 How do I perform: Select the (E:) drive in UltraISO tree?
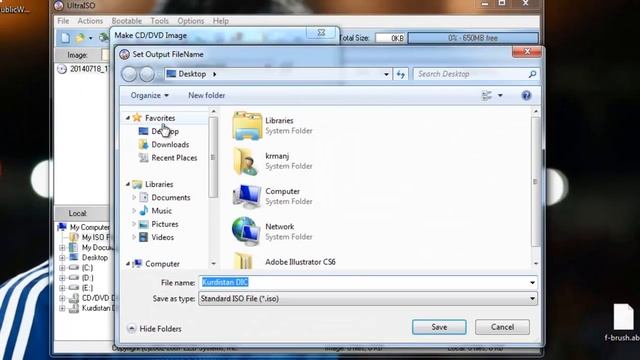pos(87,288)
